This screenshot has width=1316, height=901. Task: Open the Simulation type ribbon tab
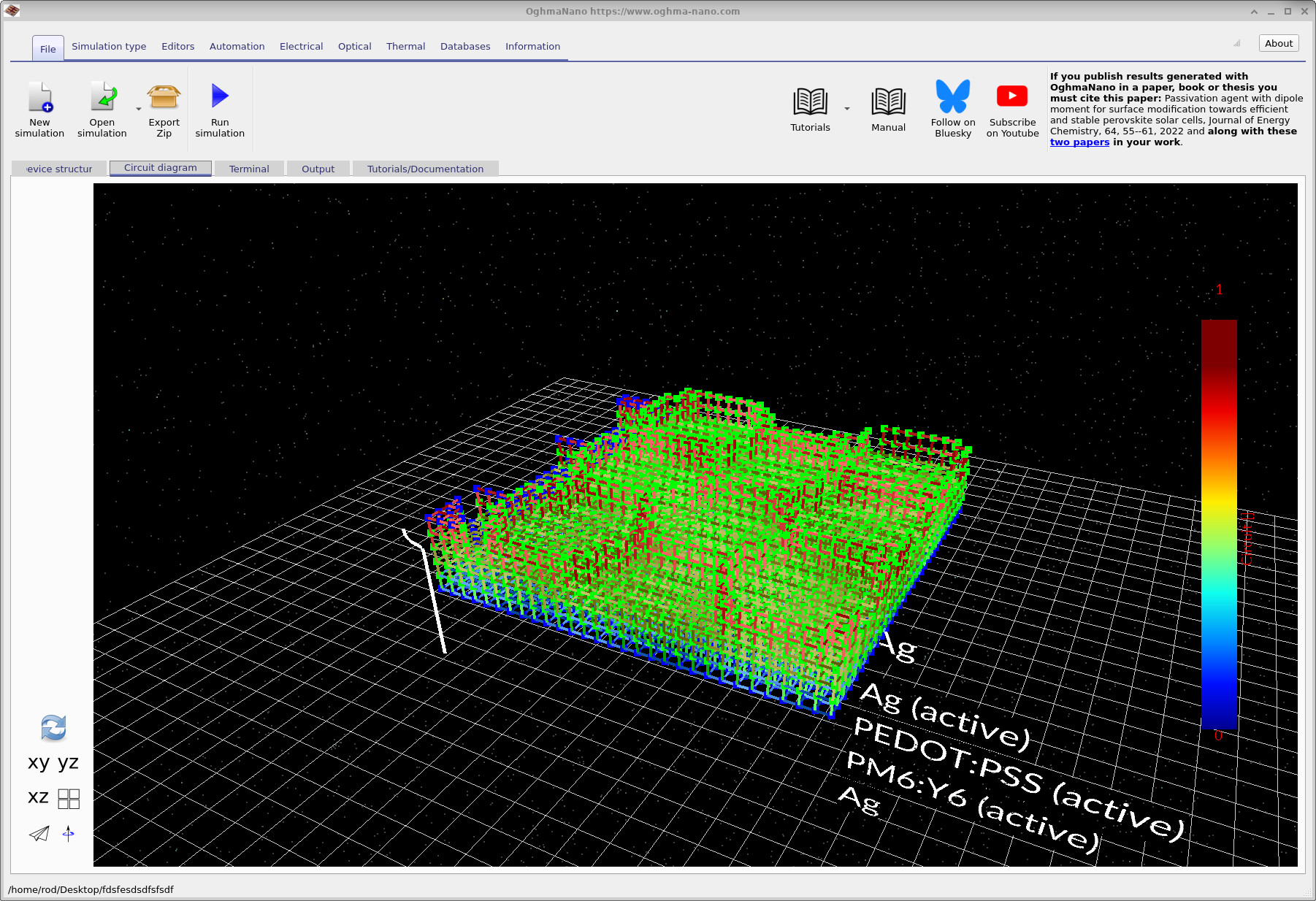point(109,46)
